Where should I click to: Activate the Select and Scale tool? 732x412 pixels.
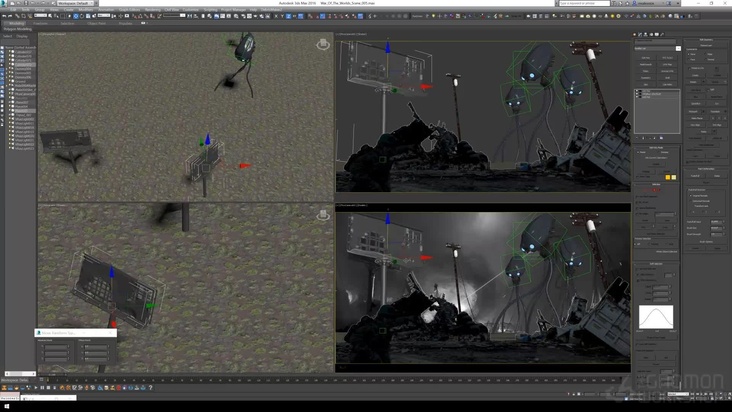click(88, 16)
